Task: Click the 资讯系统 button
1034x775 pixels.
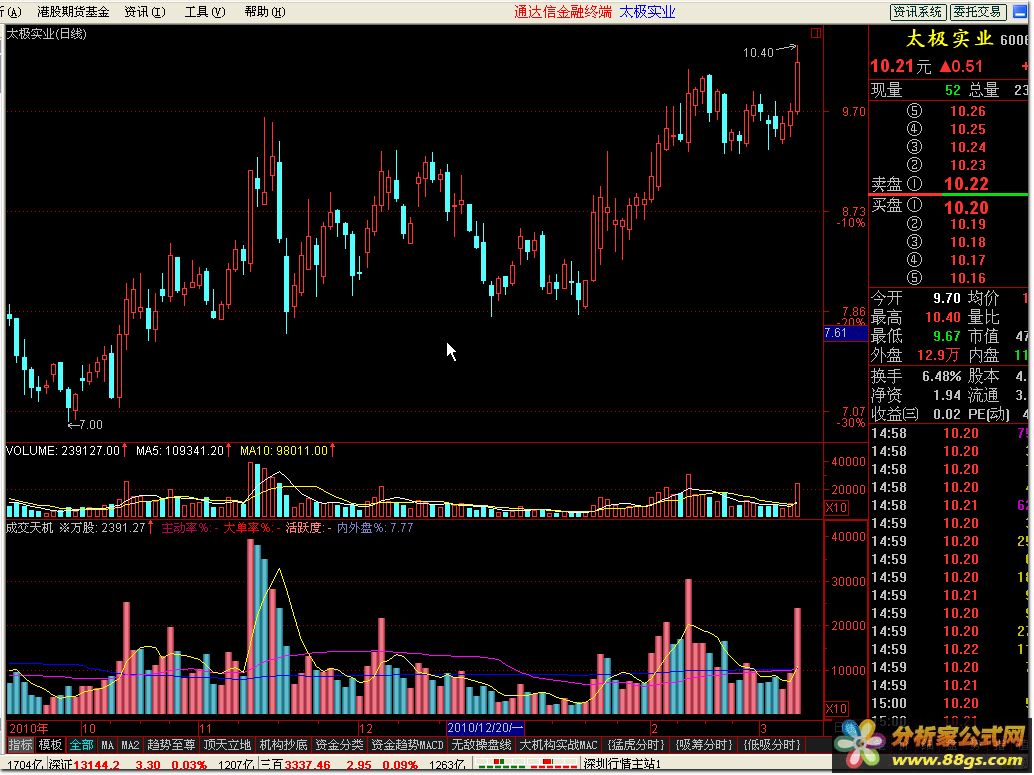Action: pyautogui.click(x=918, y=12)
